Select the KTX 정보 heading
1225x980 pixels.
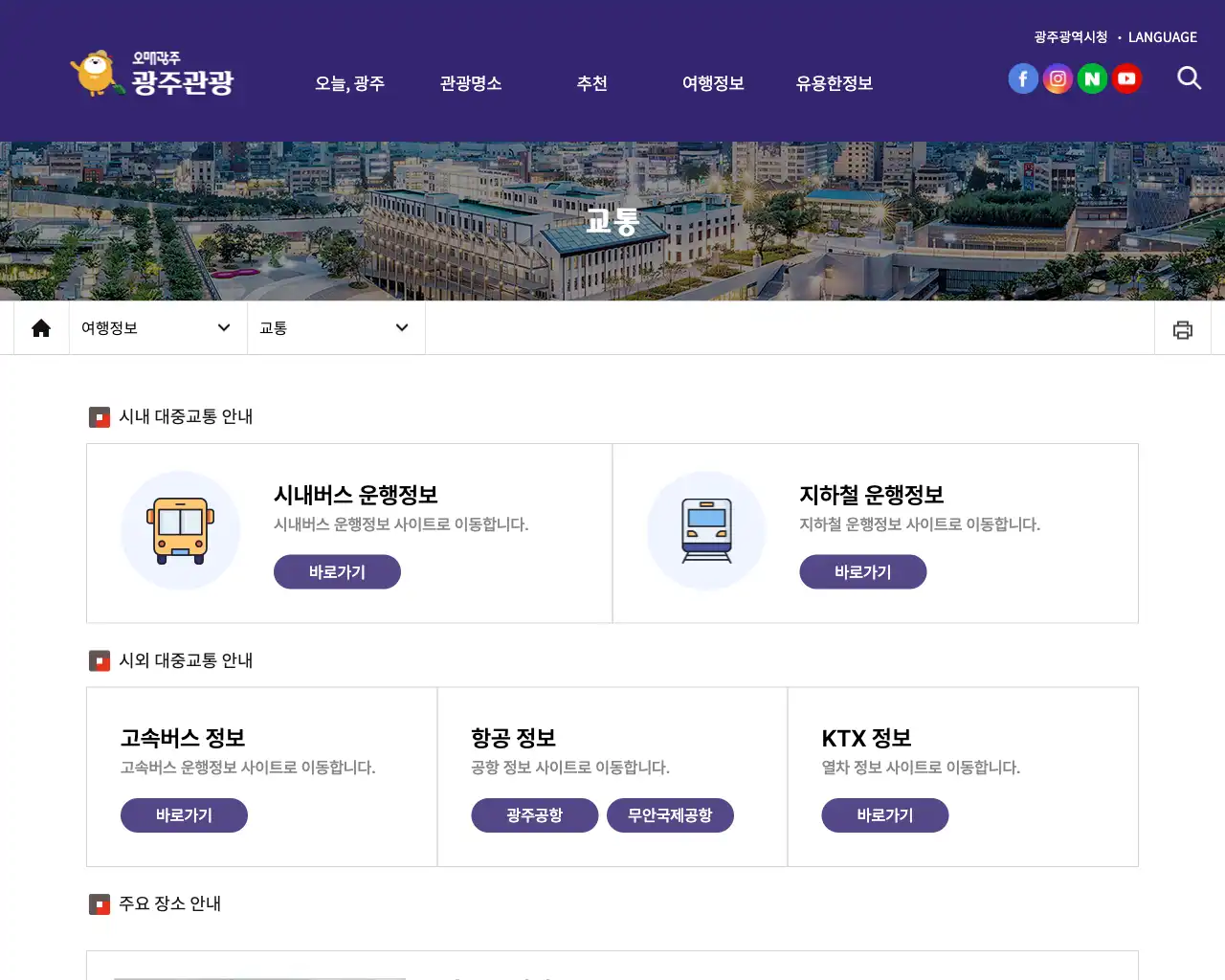click(866, 738)
